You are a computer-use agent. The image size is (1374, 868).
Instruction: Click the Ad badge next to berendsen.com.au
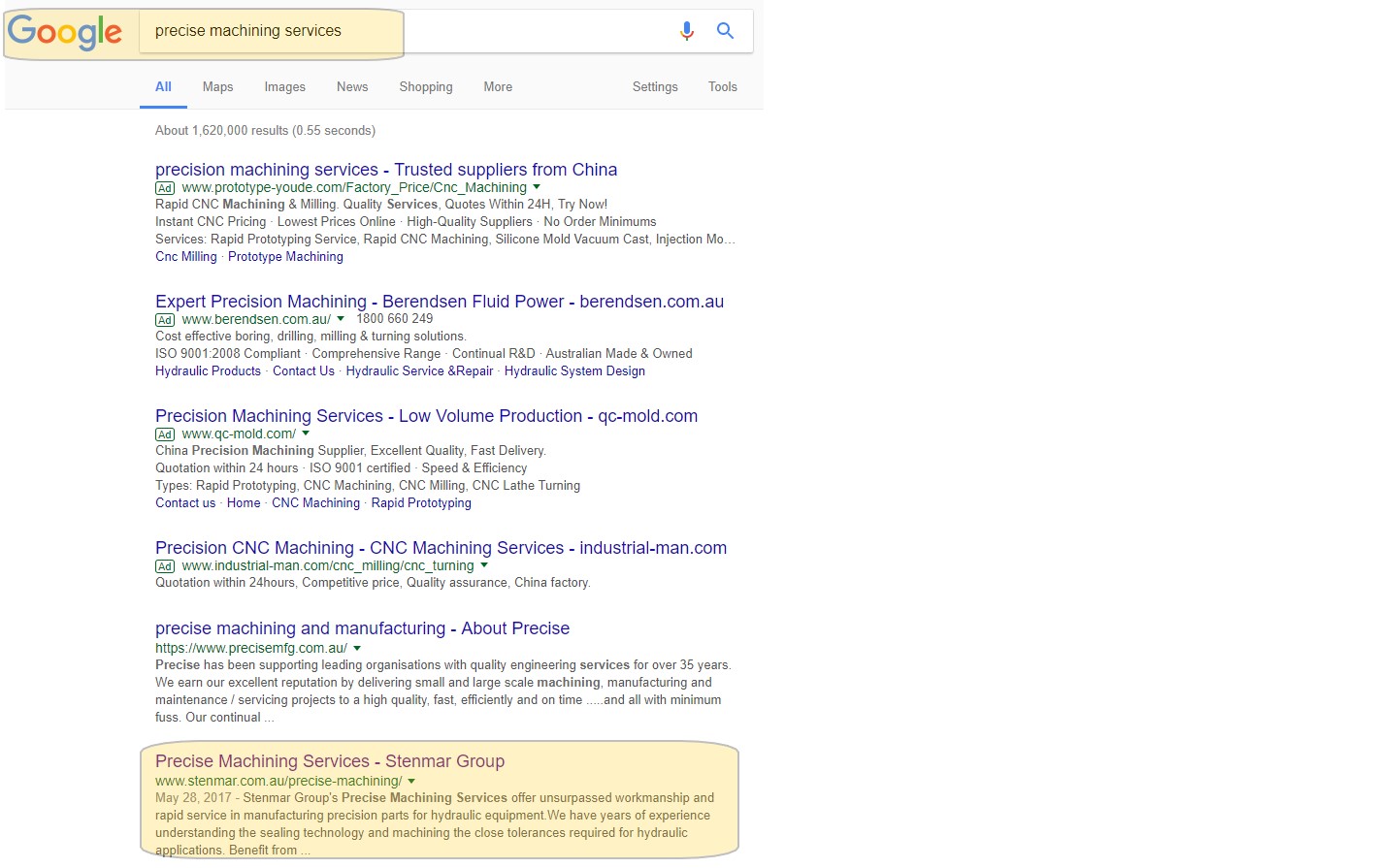(165, 320)
